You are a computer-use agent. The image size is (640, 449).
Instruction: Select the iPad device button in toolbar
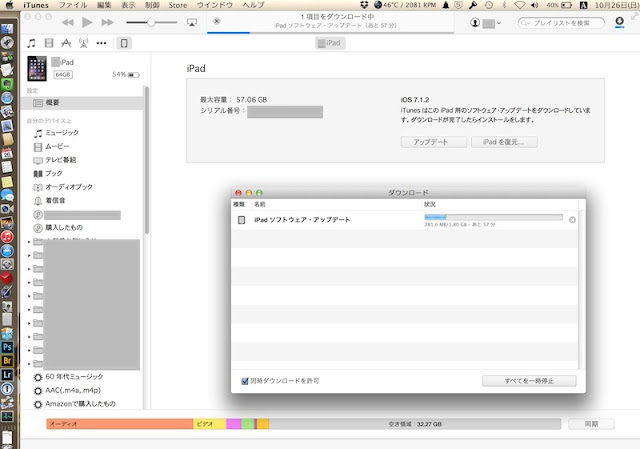[x=124, y=43]
